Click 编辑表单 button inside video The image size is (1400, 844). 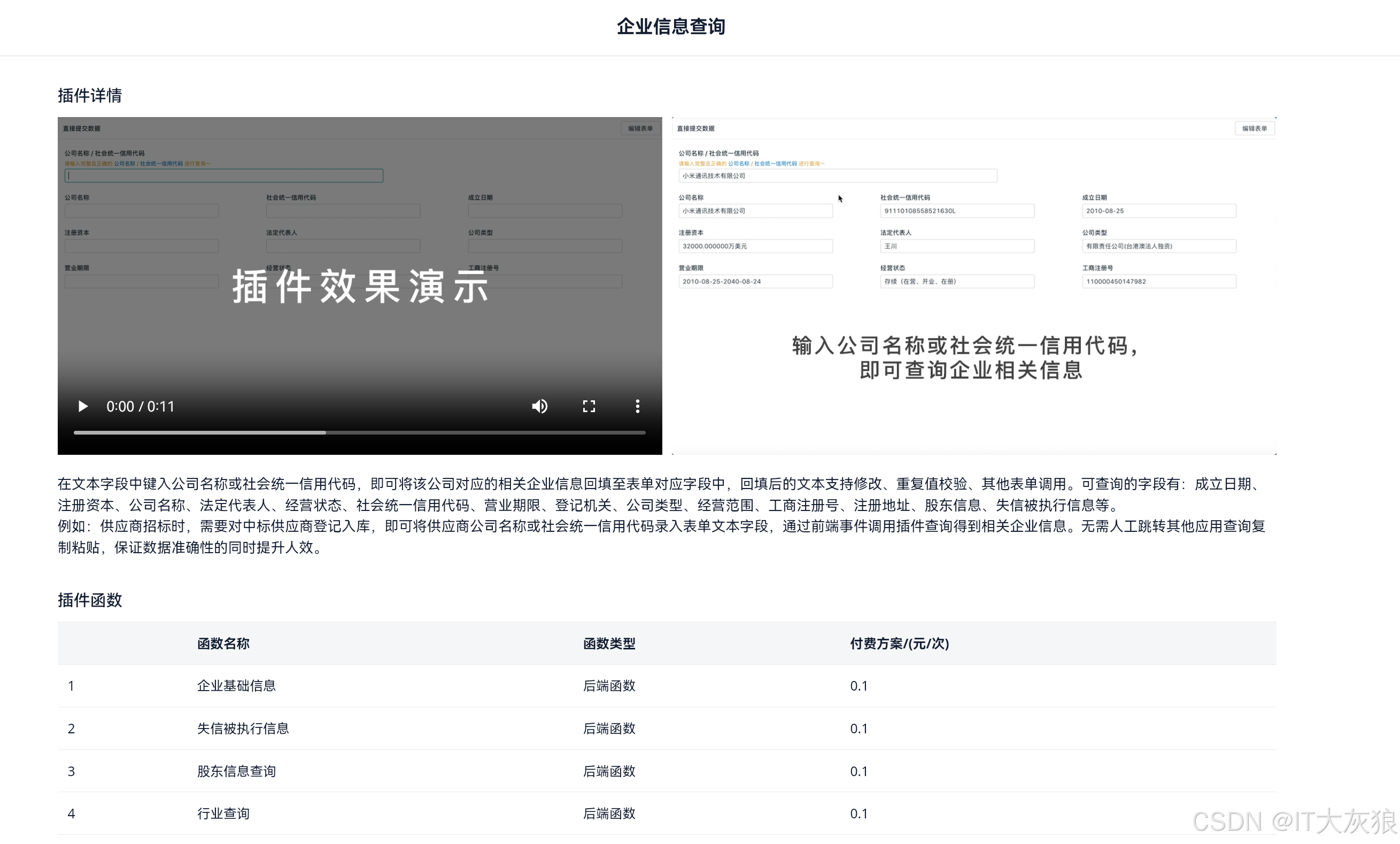(640, 128)
